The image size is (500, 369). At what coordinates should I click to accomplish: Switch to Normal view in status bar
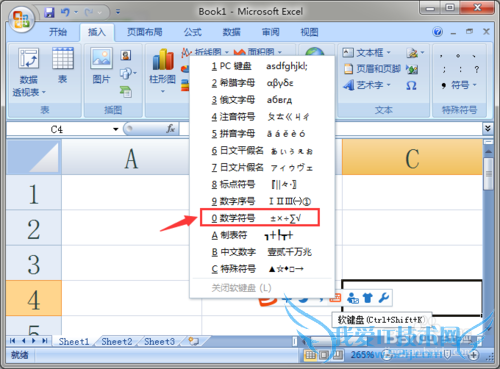[310, 355]
